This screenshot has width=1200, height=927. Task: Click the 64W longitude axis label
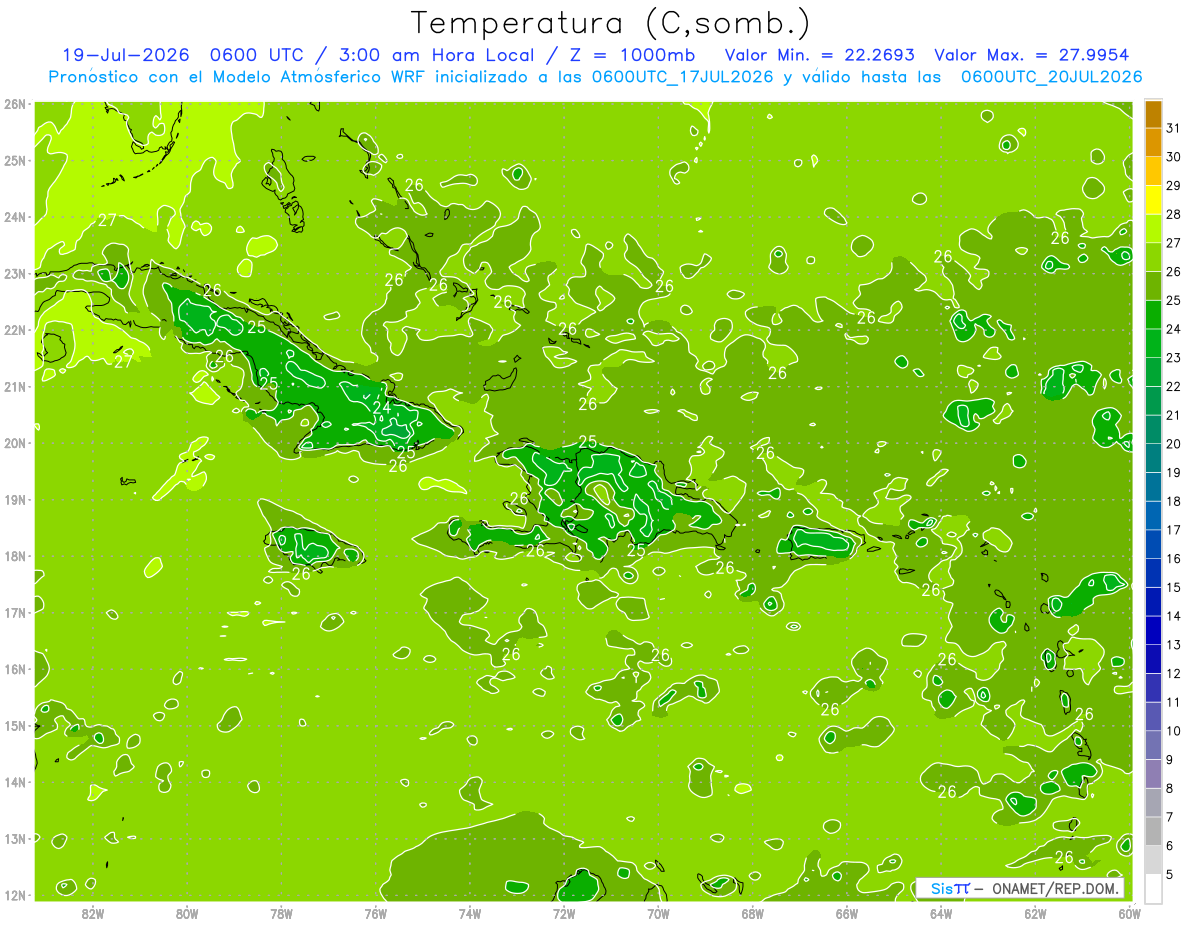(940, 913)
